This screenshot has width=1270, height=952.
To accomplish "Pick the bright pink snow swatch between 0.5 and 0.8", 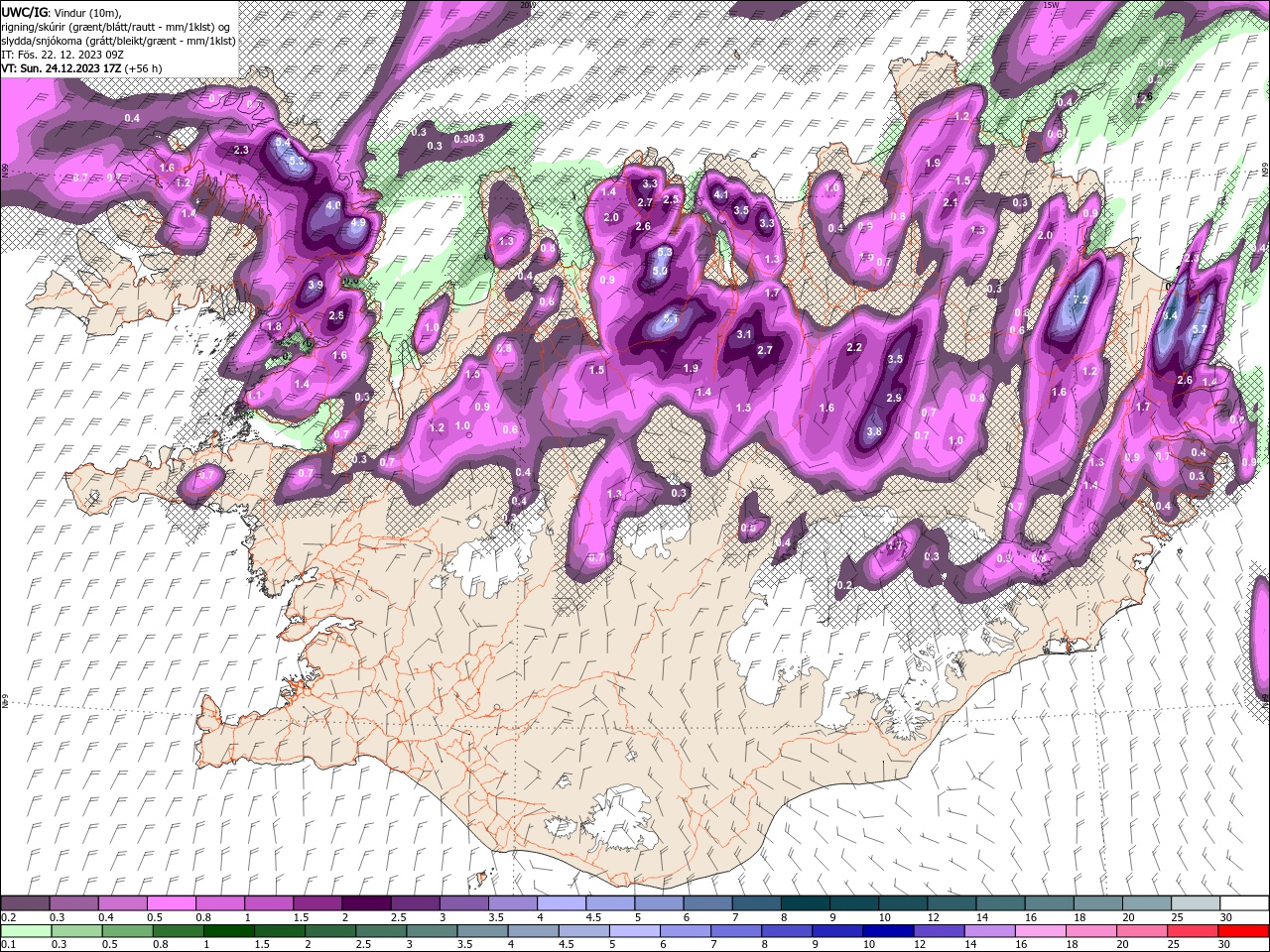I will coord(171,903).
